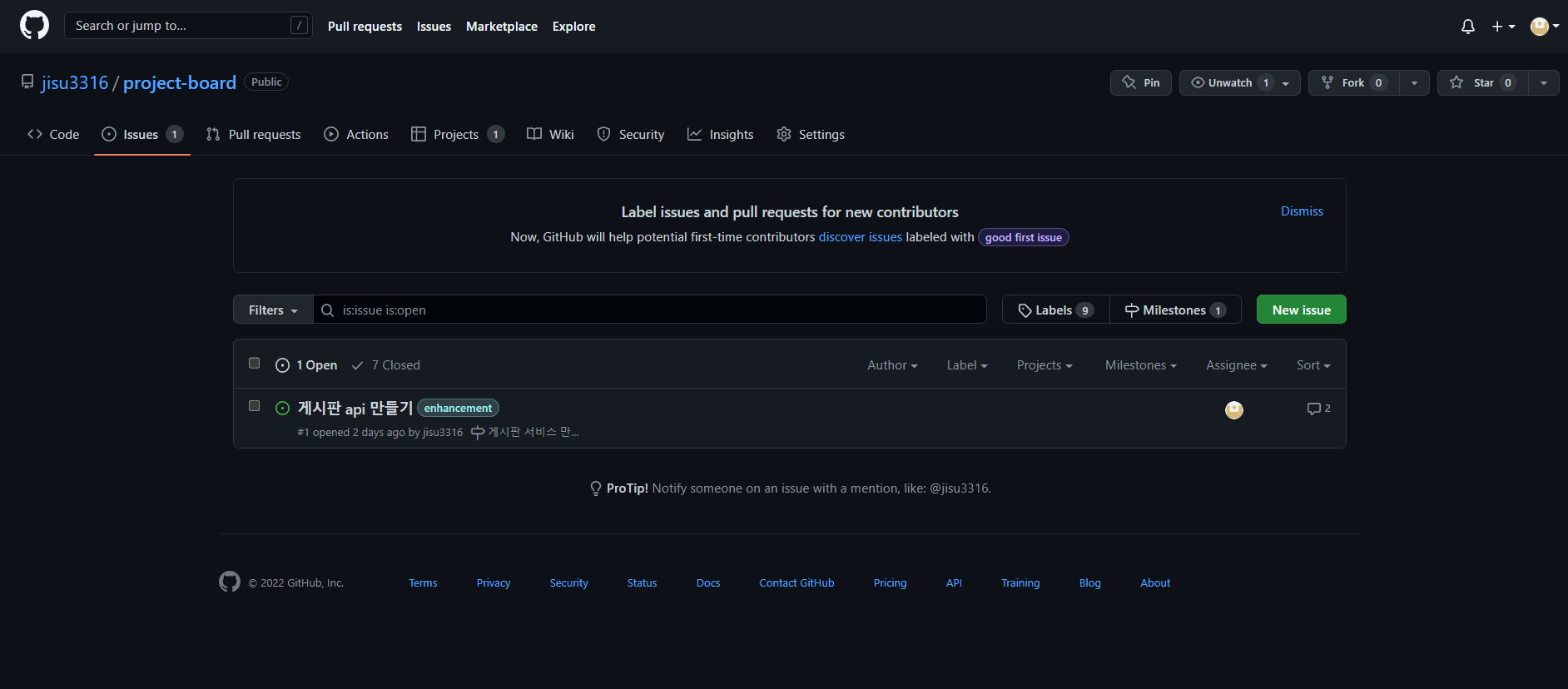Click the footer GitHub logo
The width and height of the screenshot is (1568, 689).
(230, 582)
